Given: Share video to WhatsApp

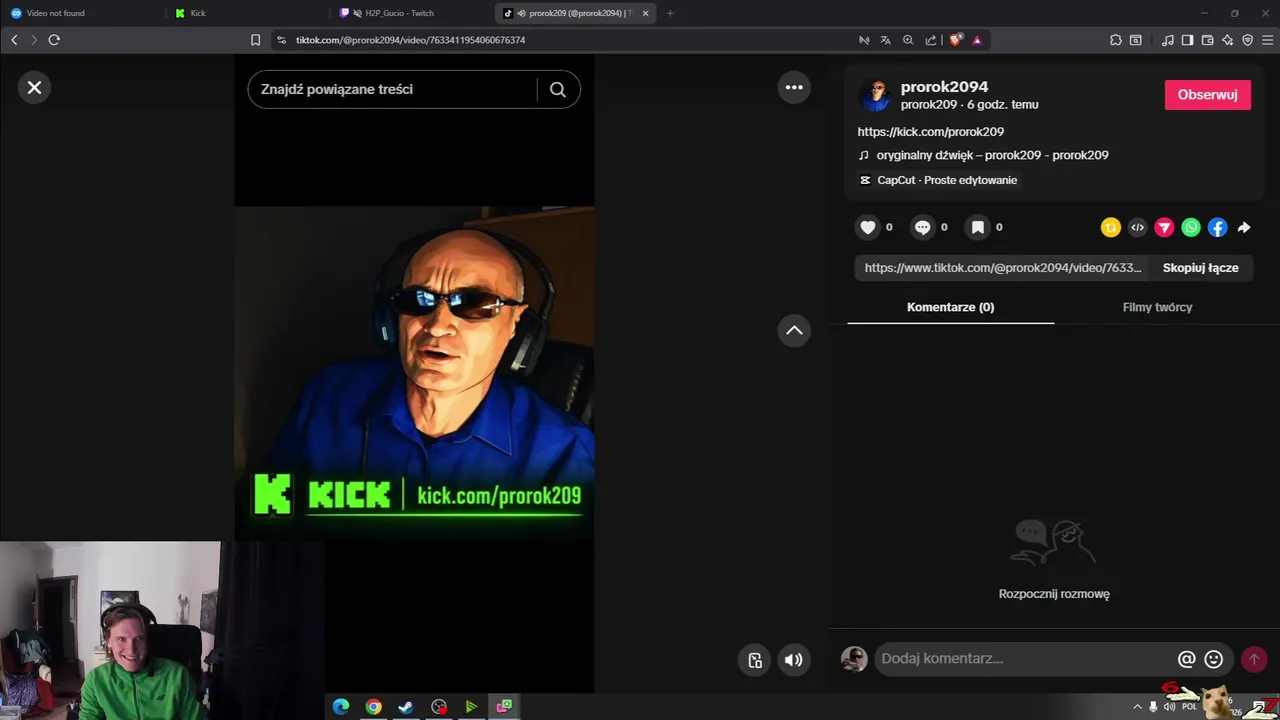Looking at the screenshot, I should [x=1191, y=228].
